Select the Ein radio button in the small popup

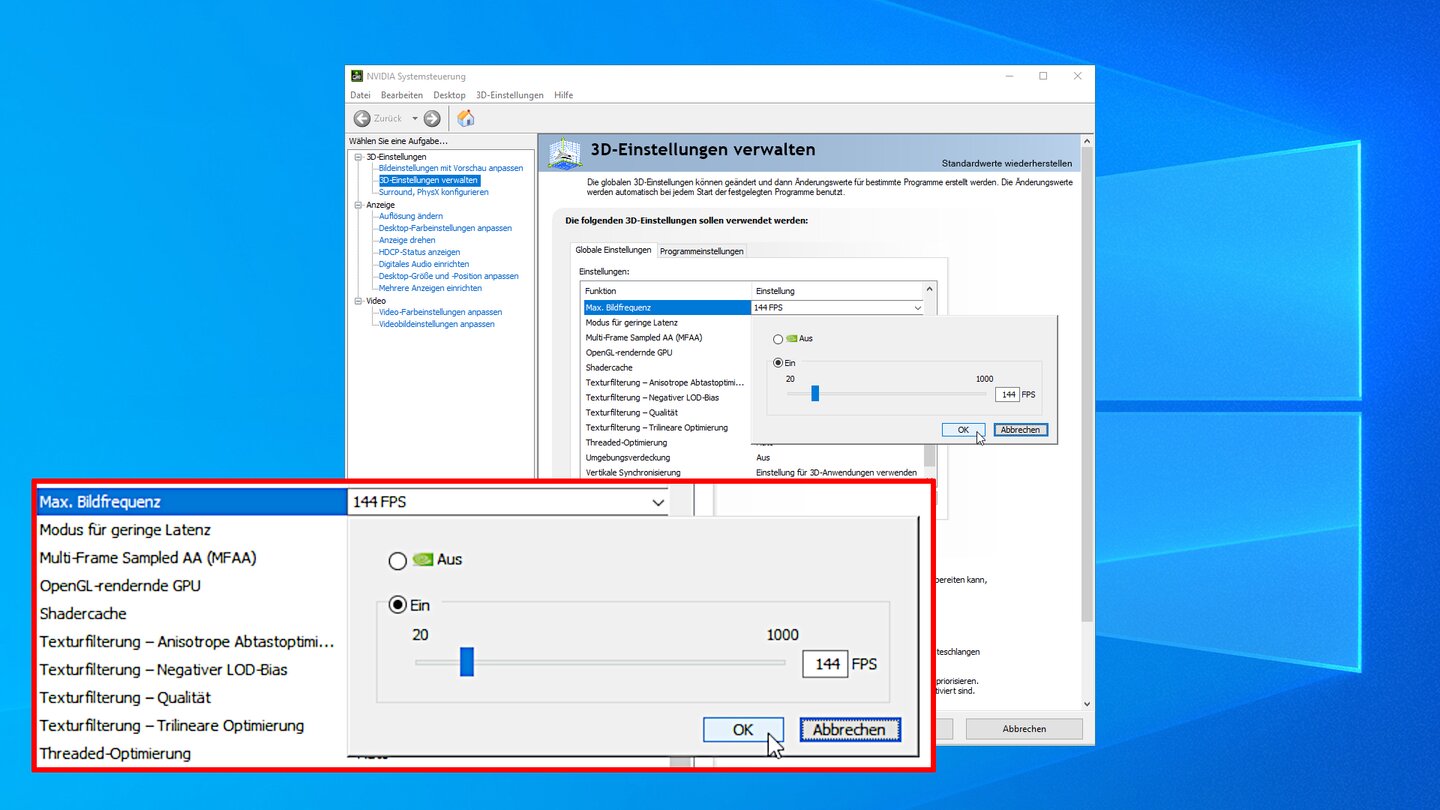pos(778,363)
